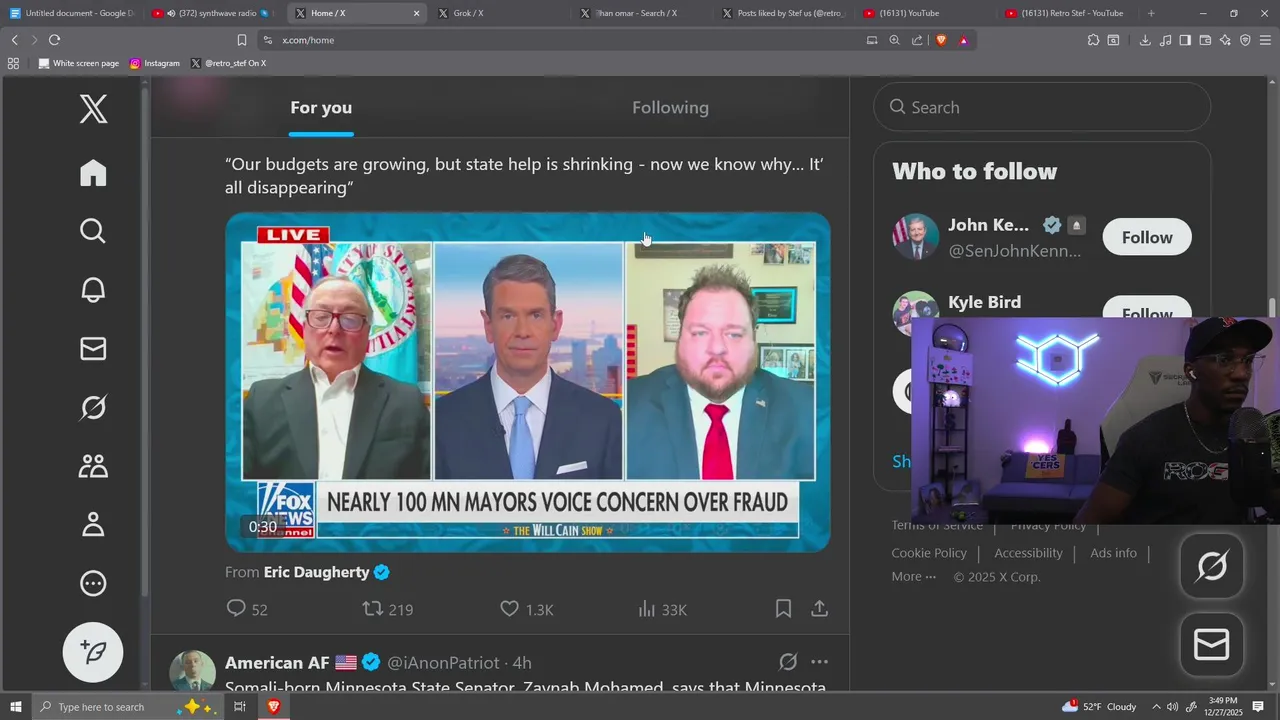Toggle browser sidebar panel icon
This screenshot has width=1280, height=720.
(1185, 40)
